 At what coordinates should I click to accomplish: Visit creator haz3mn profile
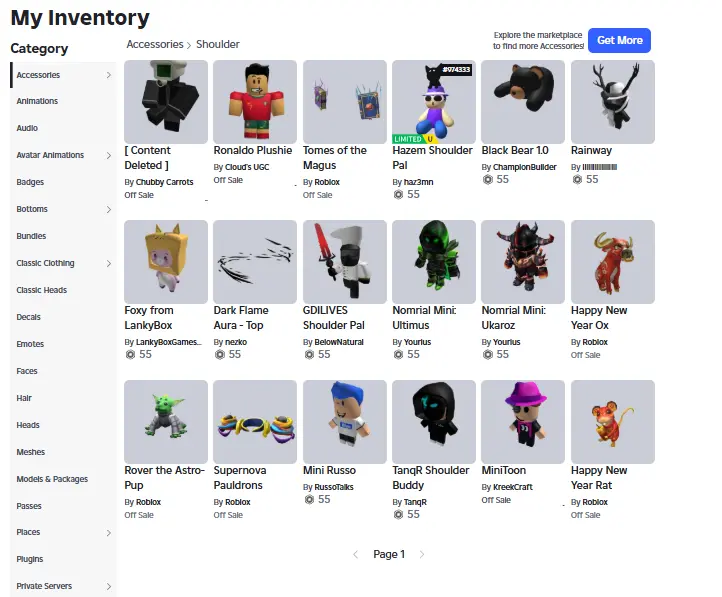coord(419,182)
